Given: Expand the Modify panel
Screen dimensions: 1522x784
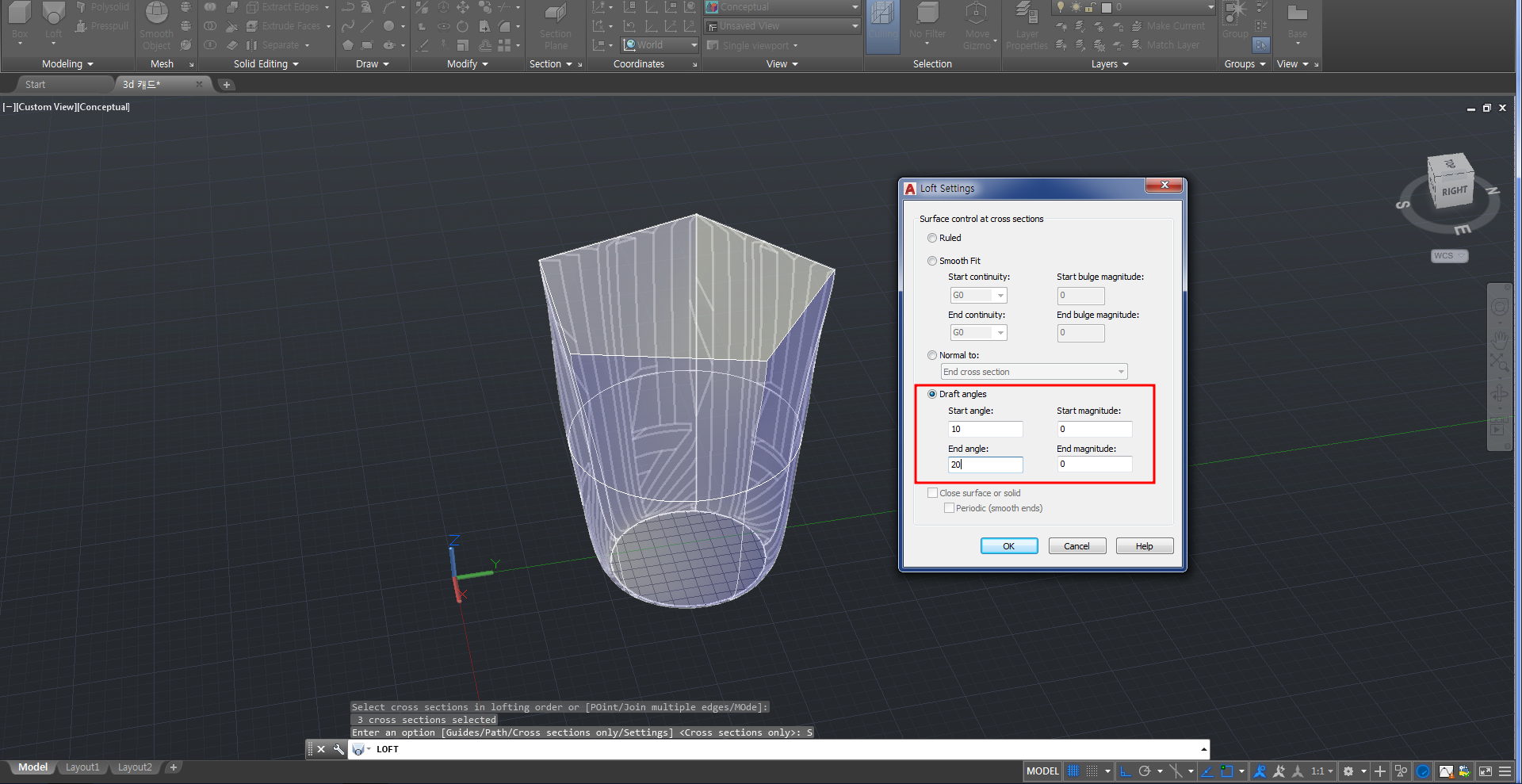Looking at the screenshot, I should point(468,64).
